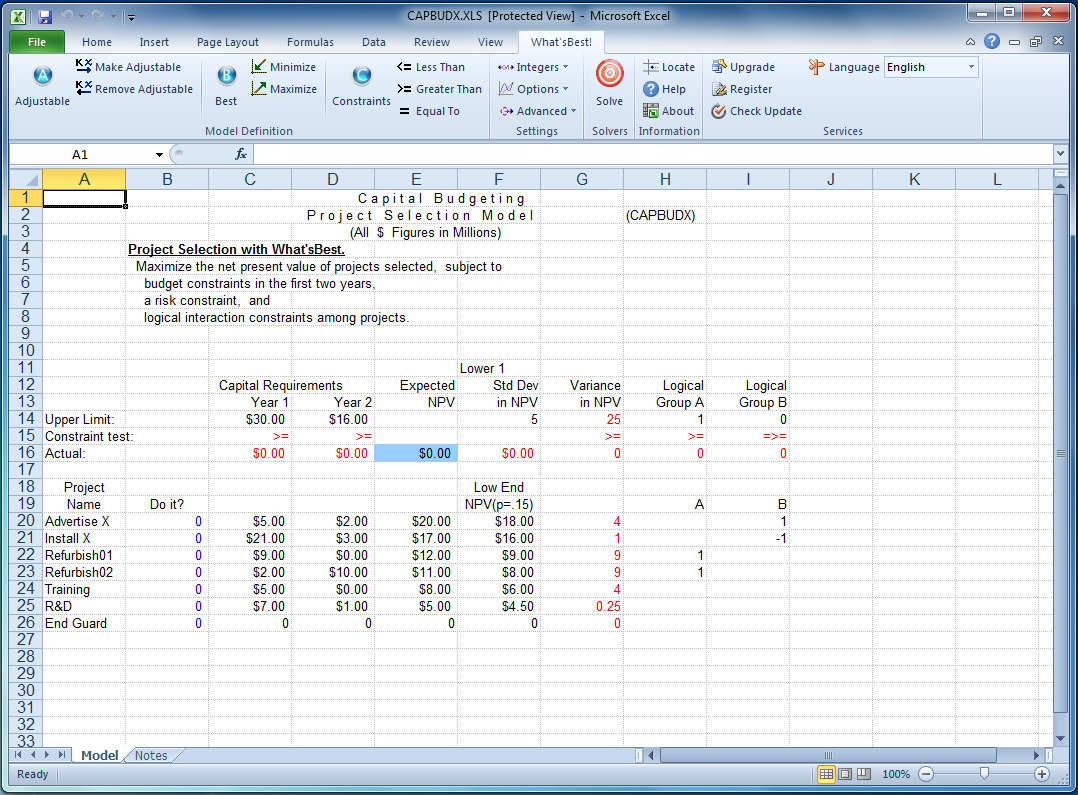This screenshot has height=795, width=1078.
Task: Click the 100% zoom level
Action: click(896, 774)
